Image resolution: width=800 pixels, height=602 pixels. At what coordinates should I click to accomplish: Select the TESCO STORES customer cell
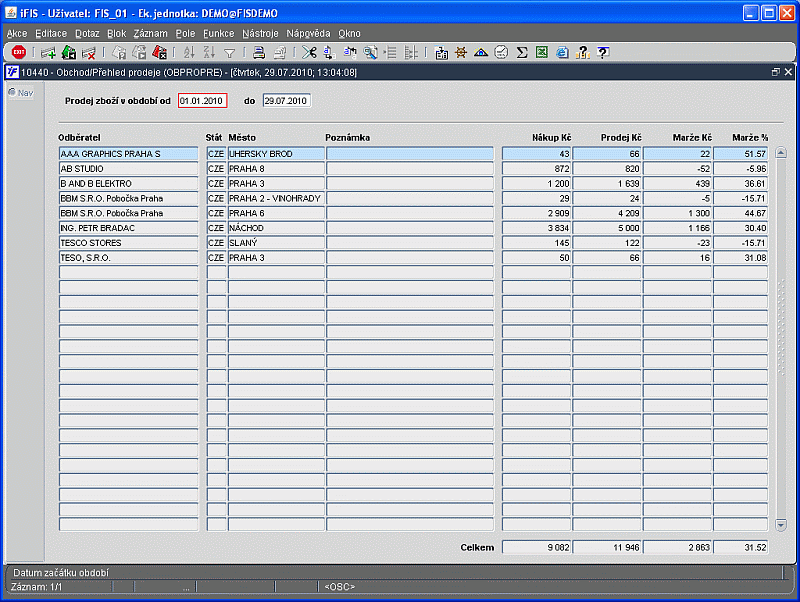pyautogui.click(x=129, y=243)
